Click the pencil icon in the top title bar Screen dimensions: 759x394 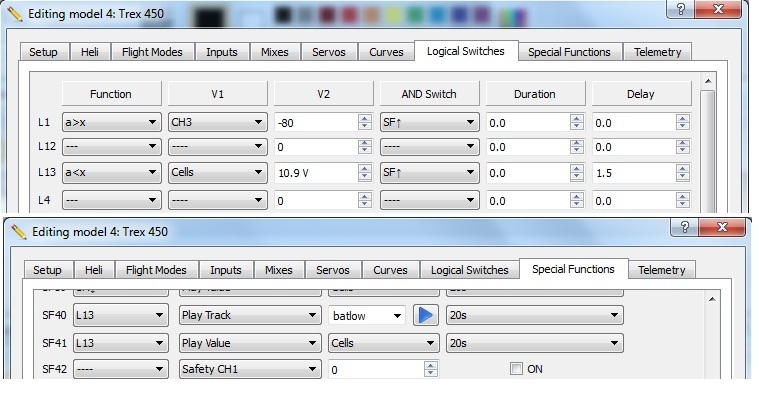point(16,14)
